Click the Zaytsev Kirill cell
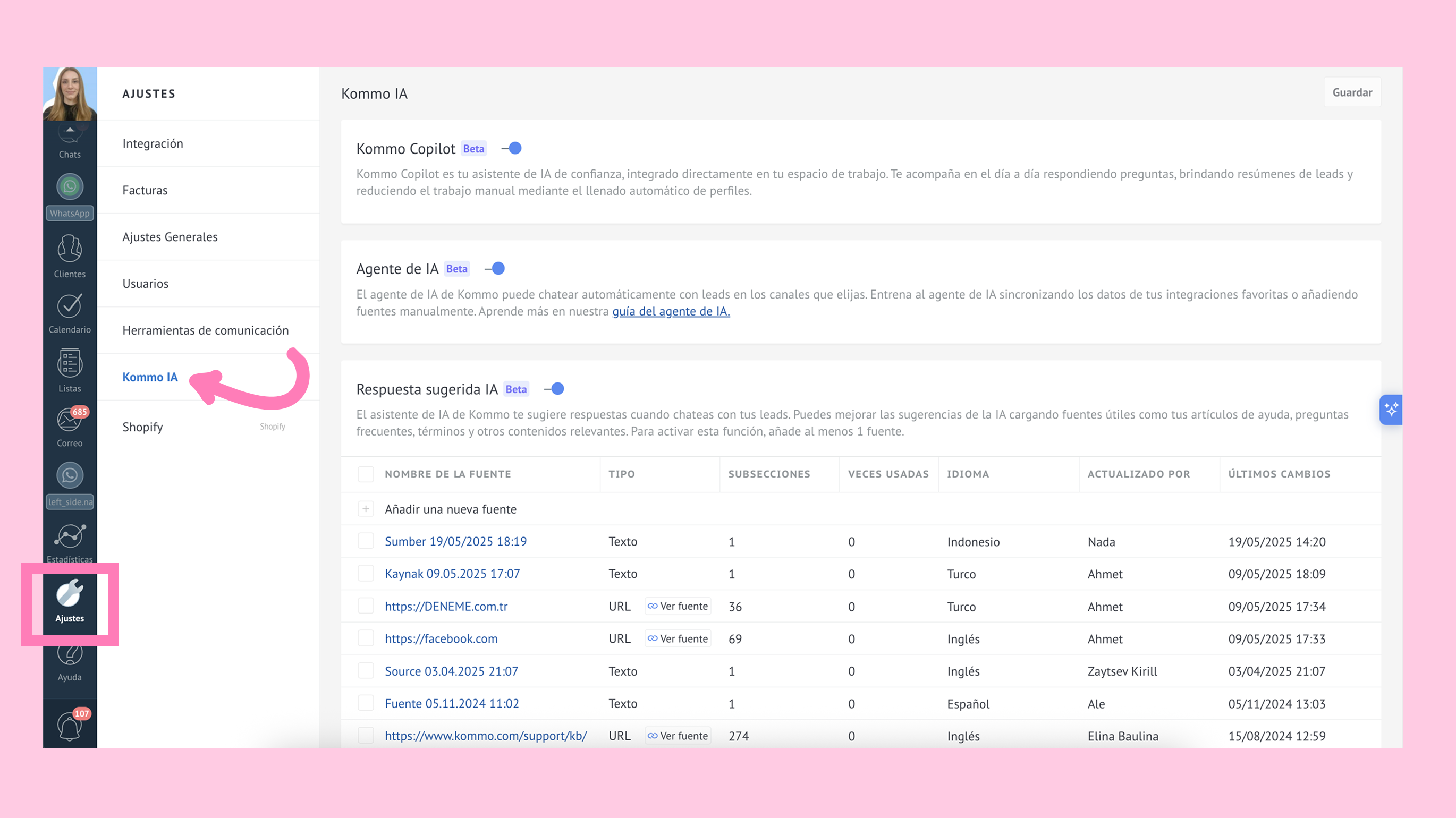The height and width of the screenshot is (818, 1456). 1122,671
